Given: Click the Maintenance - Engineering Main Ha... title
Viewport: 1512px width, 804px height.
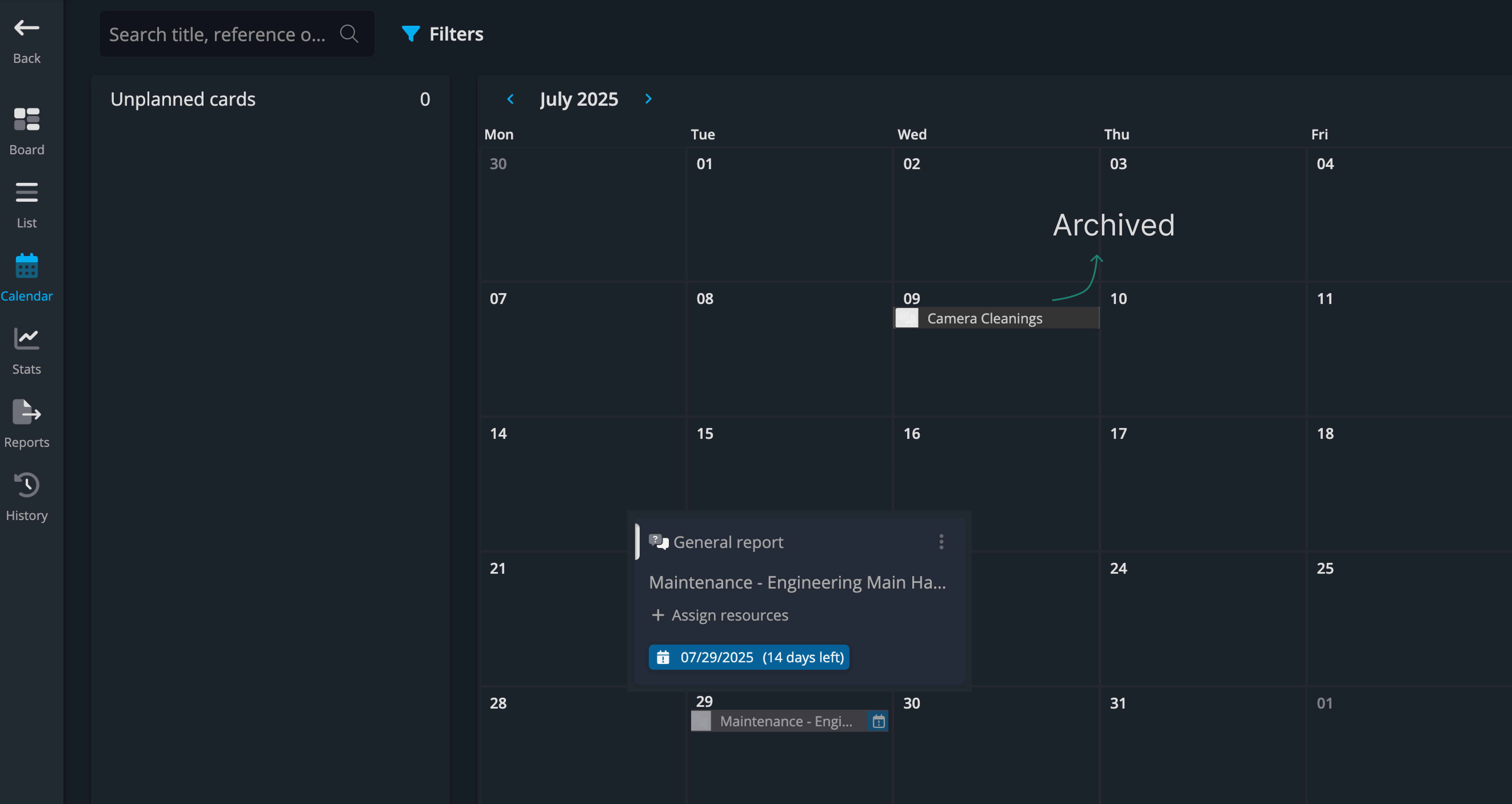Looking at the screenshot, I should tap(797, 582).
